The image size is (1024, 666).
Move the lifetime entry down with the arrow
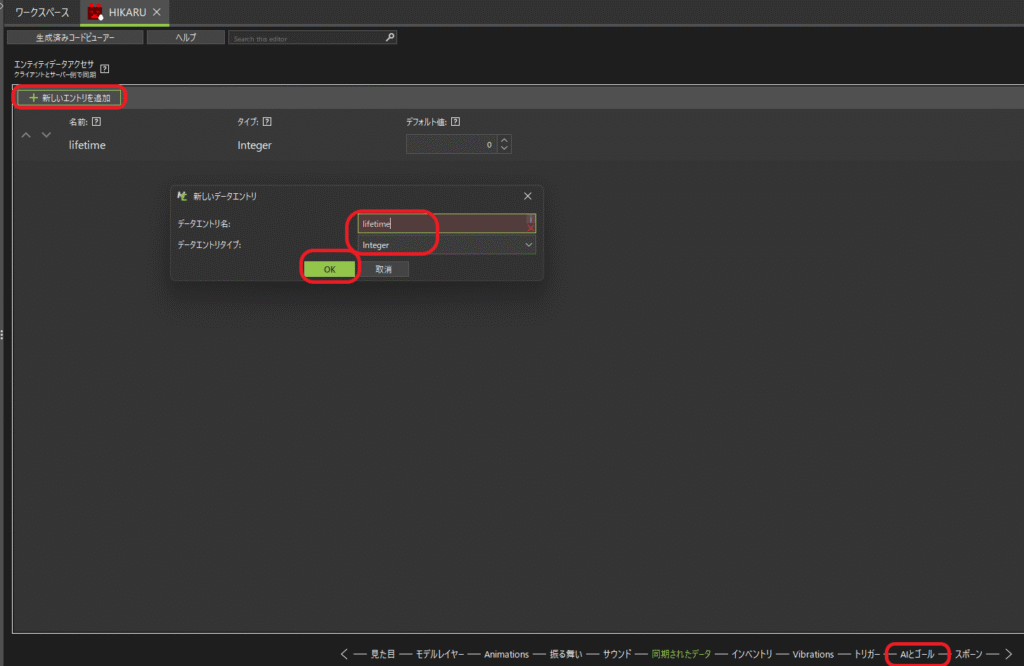point(46,135)
